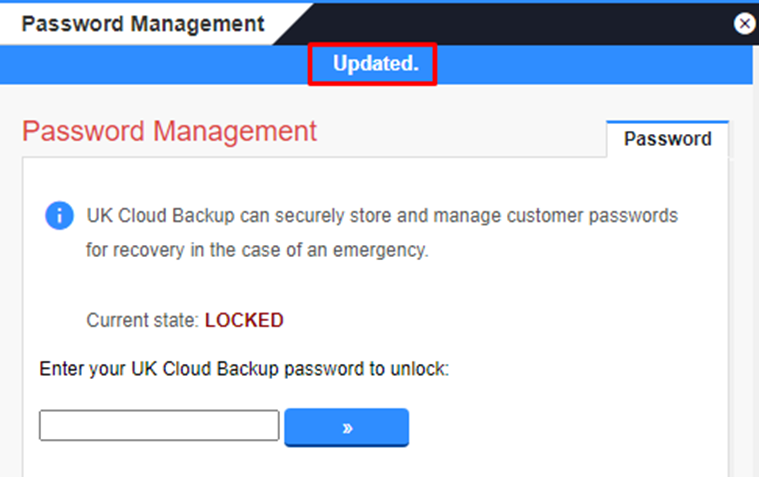The width and height of the screenshot is (759, 477).
Task: Select the Password tab
Action: point(668,139)
